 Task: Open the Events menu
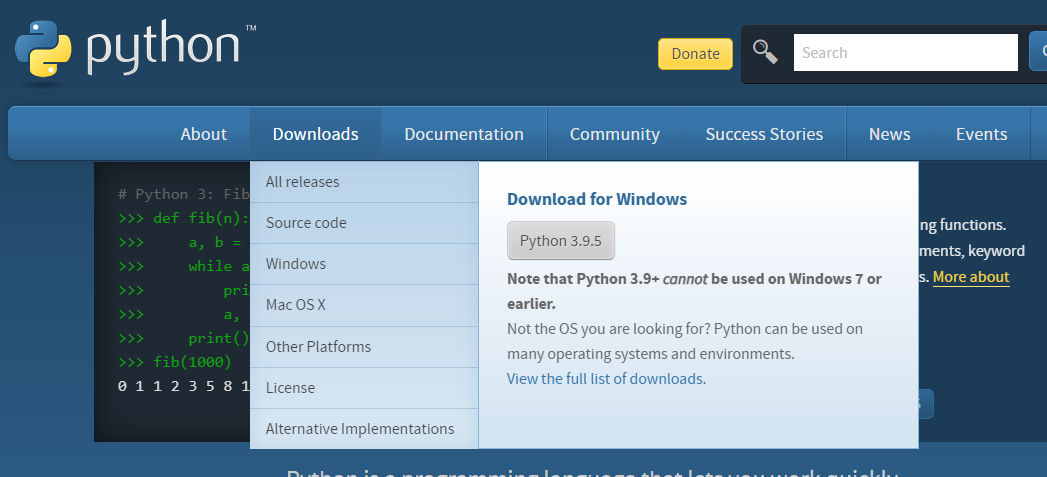[982, 134]
